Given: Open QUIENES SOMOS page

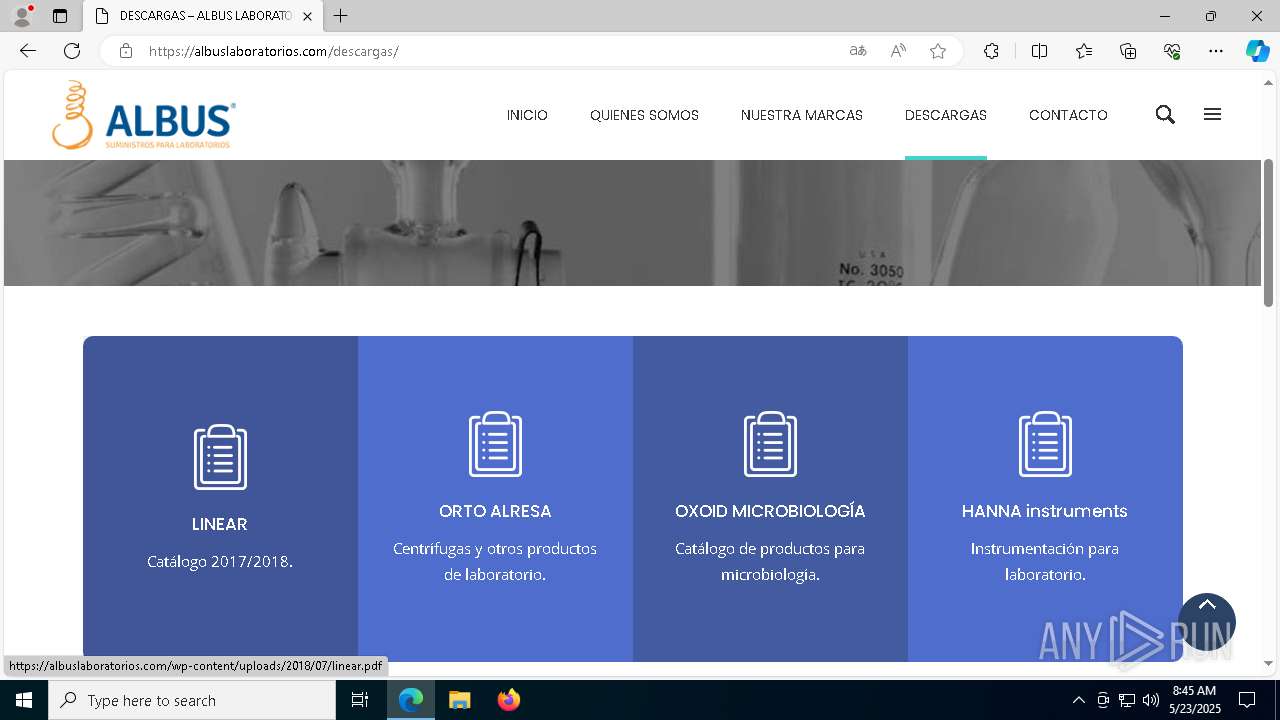Looking at the screenshot, I should (x=644, y=115).
